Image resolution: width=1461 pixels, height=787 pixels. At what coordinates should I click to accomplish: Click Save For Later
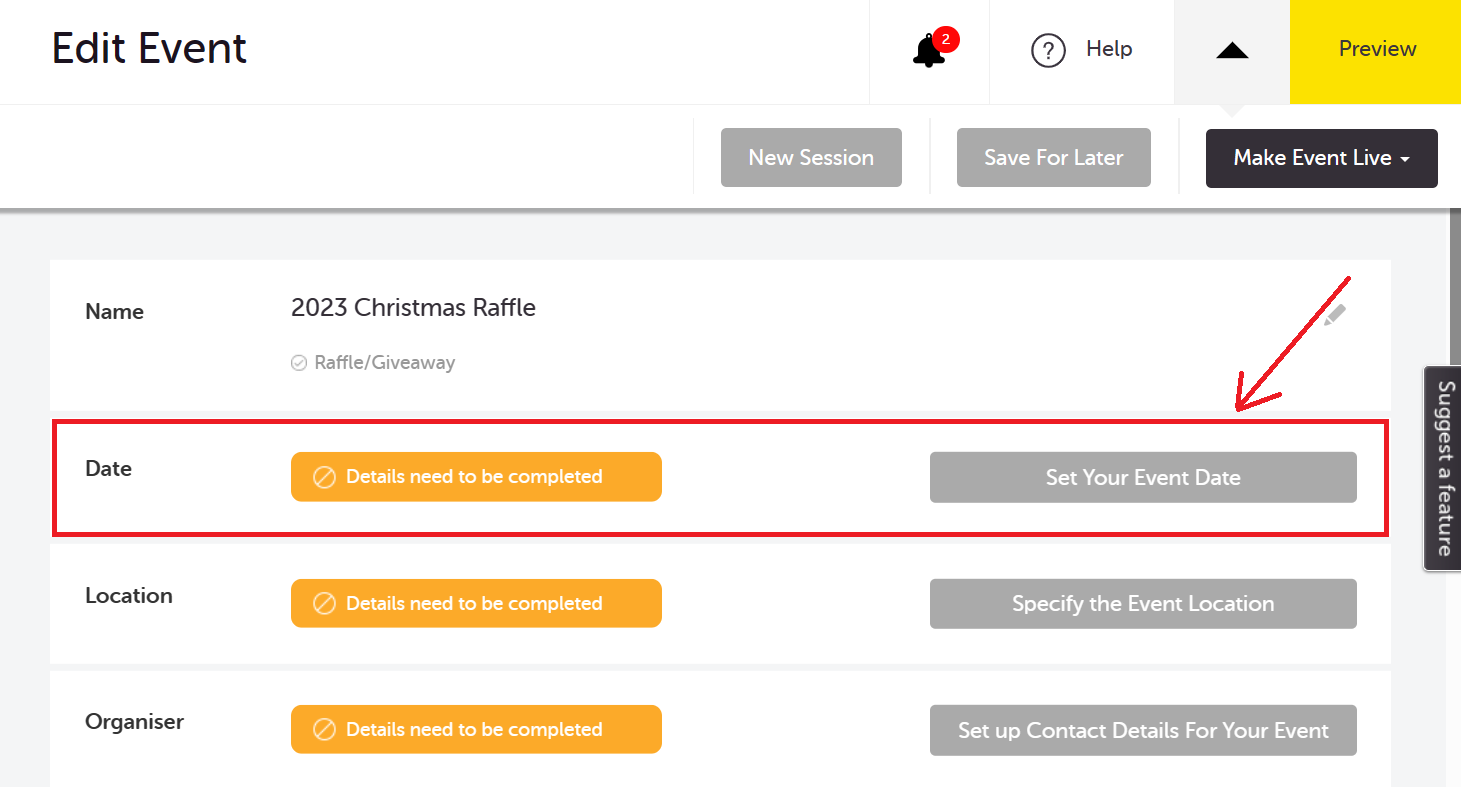(1053, 157)
